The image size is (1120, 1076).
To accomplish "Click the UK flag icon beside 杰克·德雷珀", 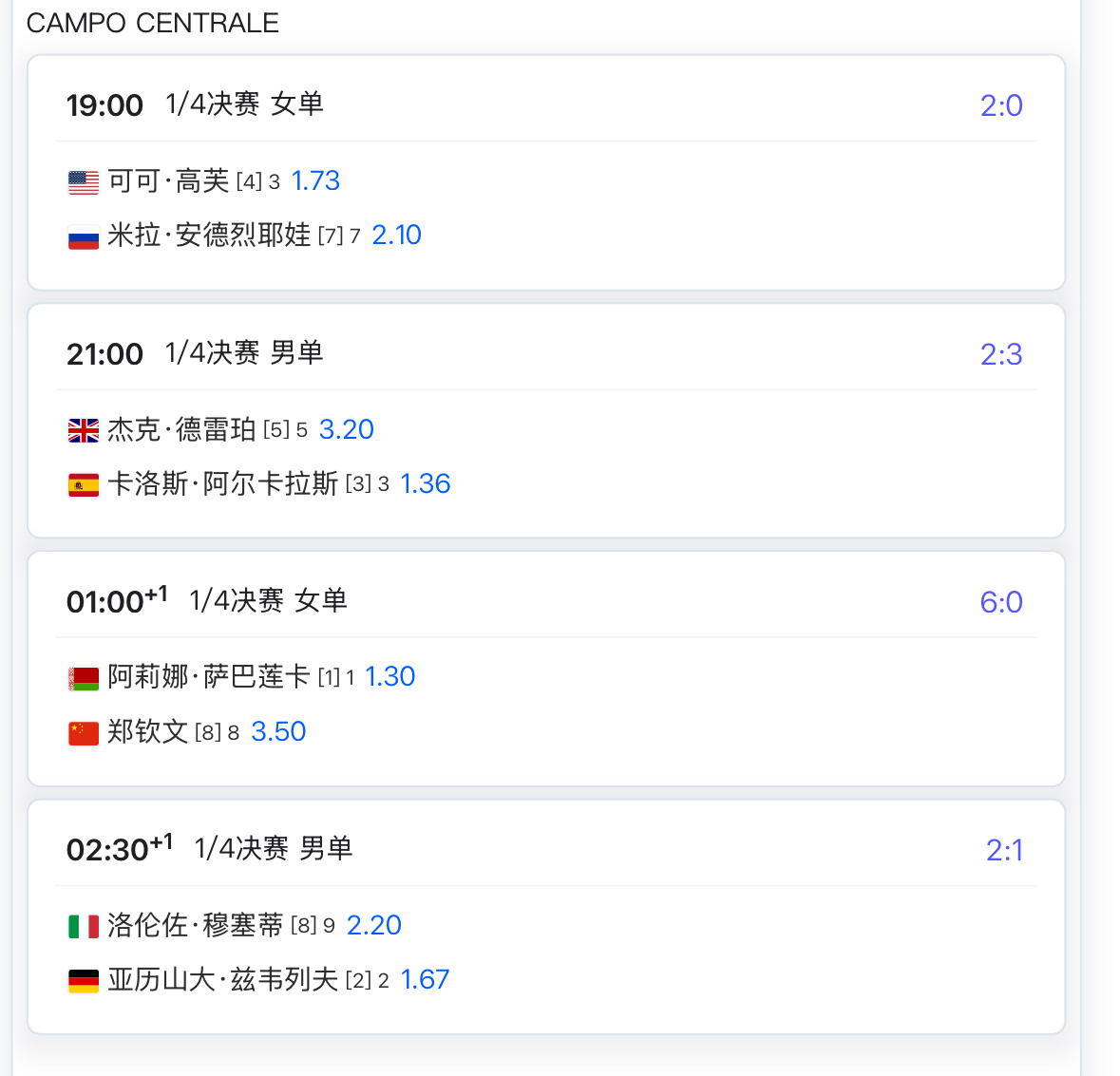I will pos(84,430).
